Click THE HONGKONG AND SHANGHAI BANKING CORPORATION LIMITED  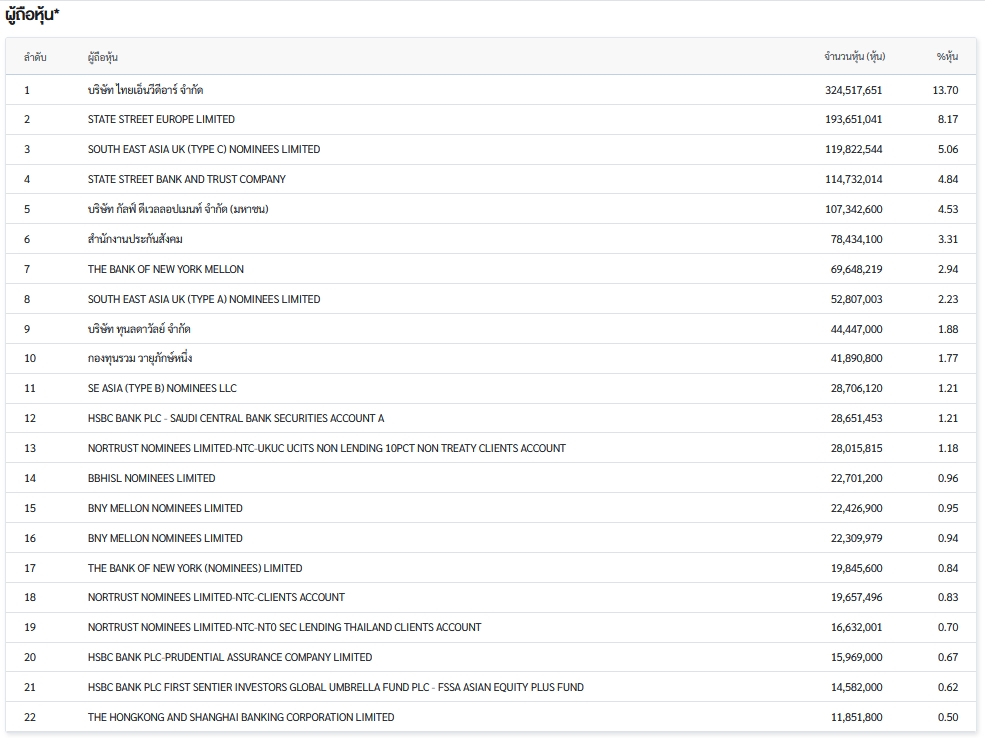click(241, 717)
